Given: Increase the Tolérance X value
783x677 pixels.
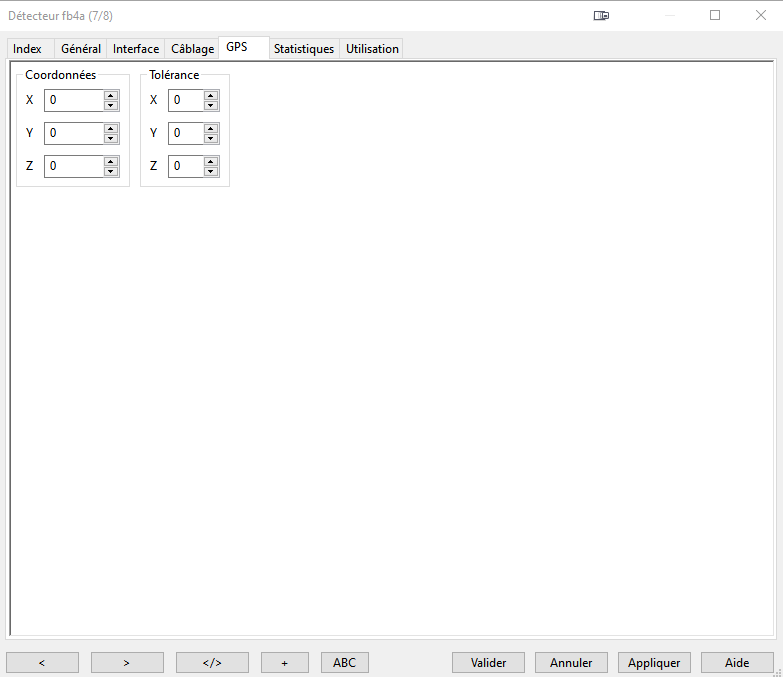Looking at the screenshot, I should pos(211,96).
